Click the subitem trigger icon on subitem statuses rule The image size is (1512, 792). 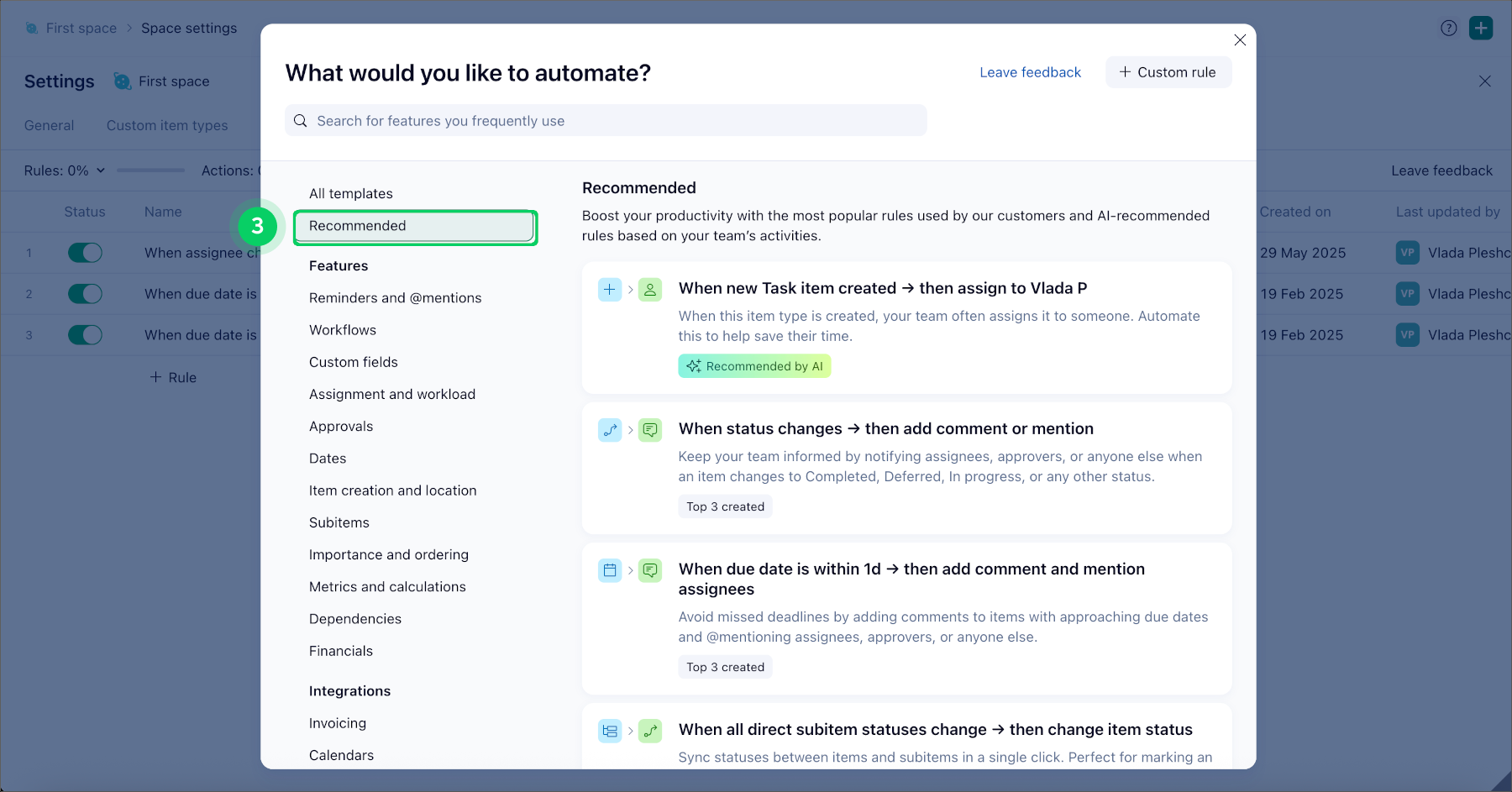[x=610, y=731]
